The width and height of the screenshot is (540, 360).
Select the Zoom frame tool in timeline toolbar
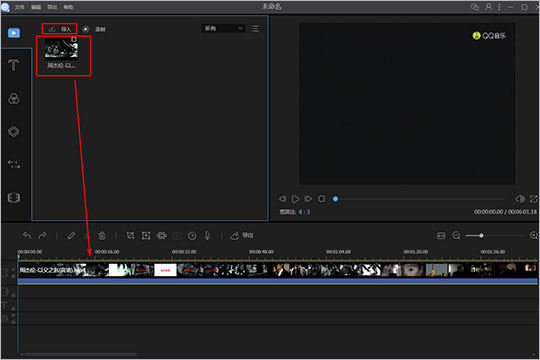[x=146, y=236]
